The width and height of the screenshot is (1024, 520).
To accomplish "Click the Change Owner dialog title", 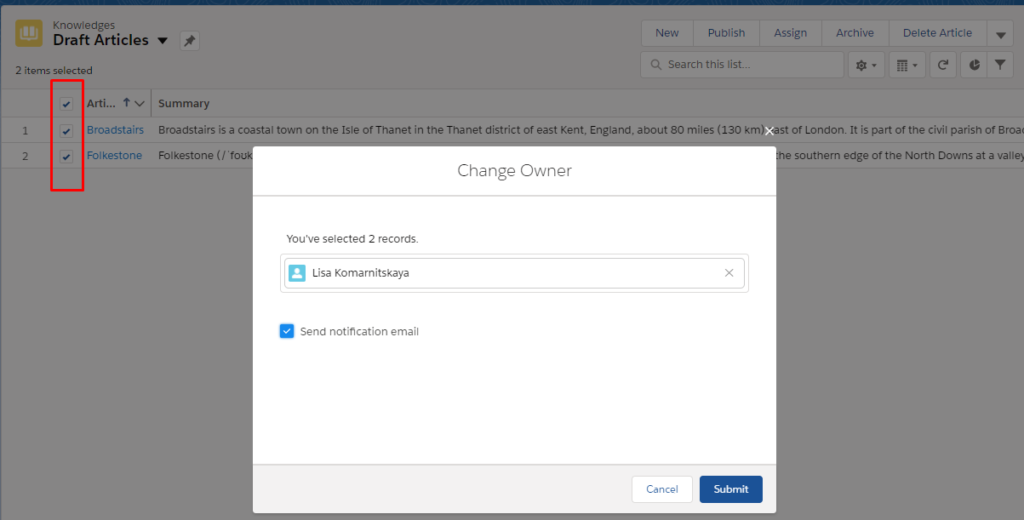I will (514, 171).
